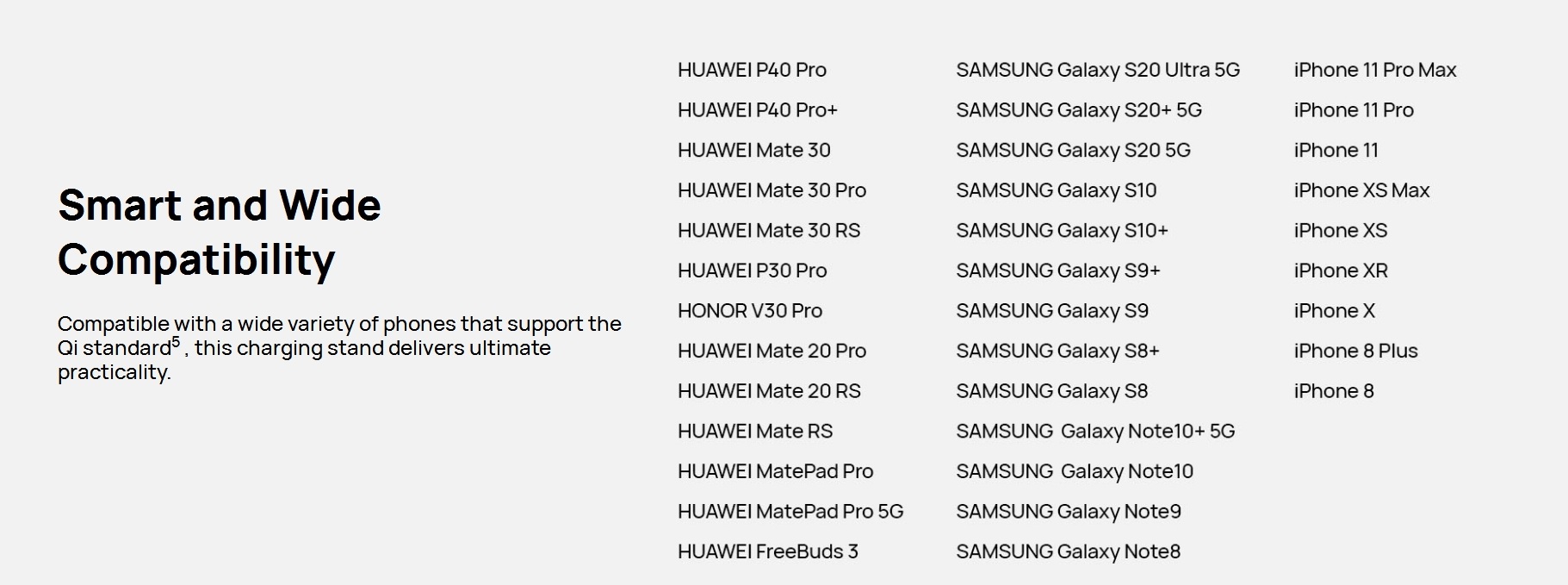This screenshot has width=1568, height=585.
Task: Select SAMSUNG Galaxy Note10+ 5G
Action: pyautogui.click(x=1095, y=432)
